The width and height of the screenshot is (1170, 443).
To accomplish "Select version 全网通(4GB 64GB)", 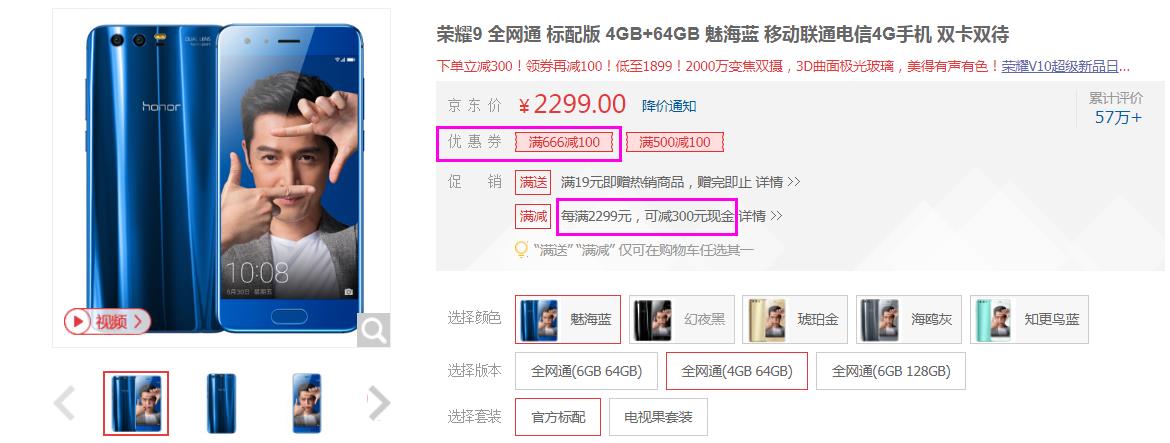I will tap(737, 371).
